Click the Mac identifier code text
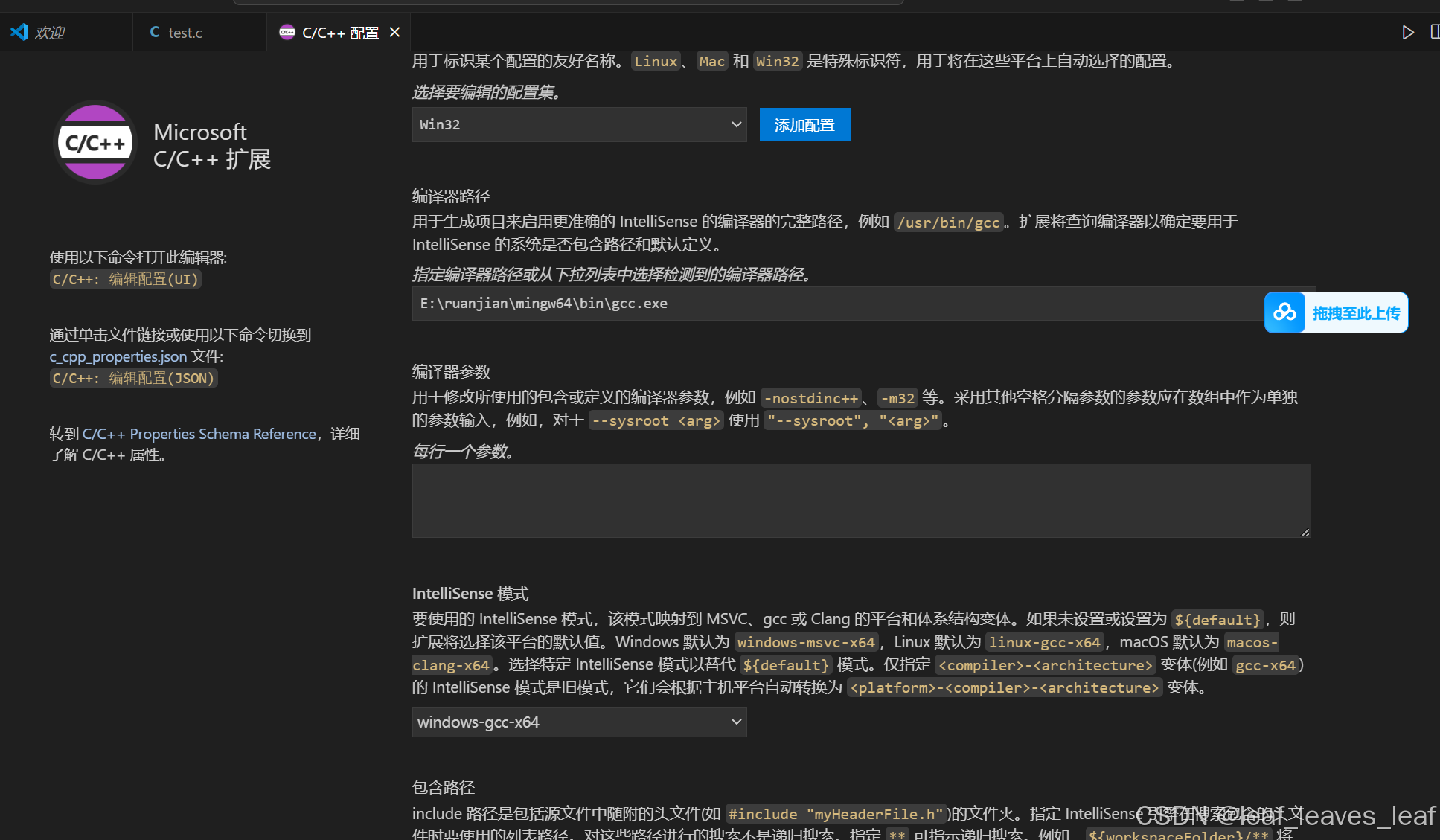Screen dimensions: 1440x840 point(711,61)
